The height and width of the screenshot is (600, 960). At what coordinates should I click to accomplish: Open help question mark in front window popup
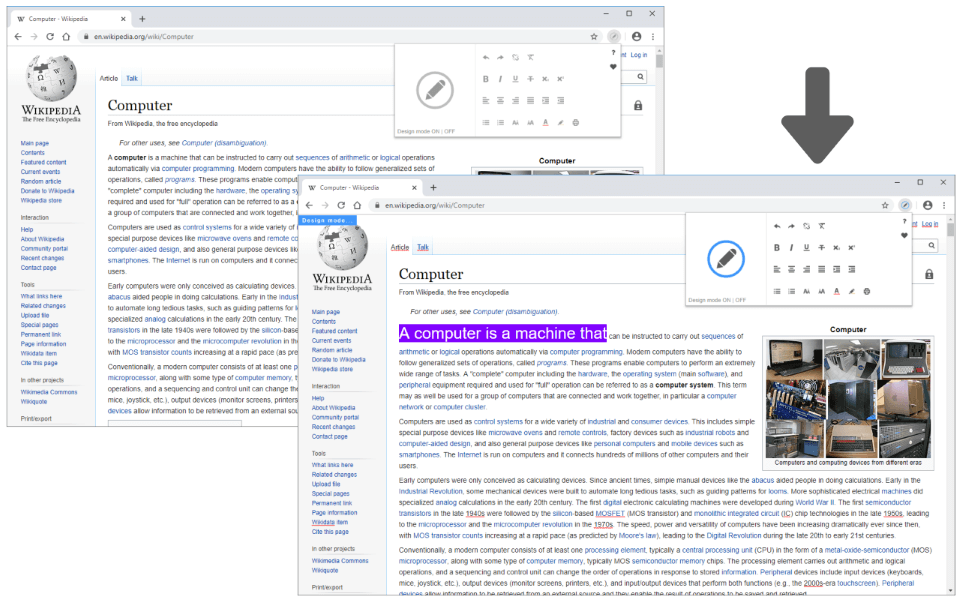point(904,222)
